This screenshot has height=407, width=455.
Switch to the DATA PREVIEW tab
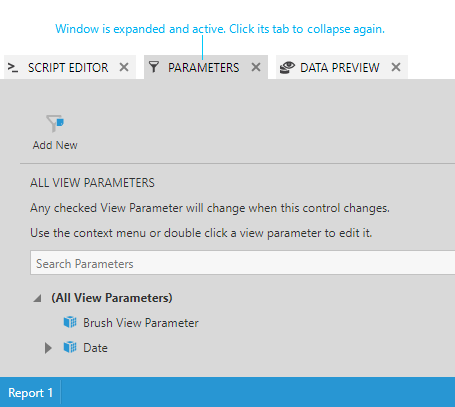click(x=340, y=68)
